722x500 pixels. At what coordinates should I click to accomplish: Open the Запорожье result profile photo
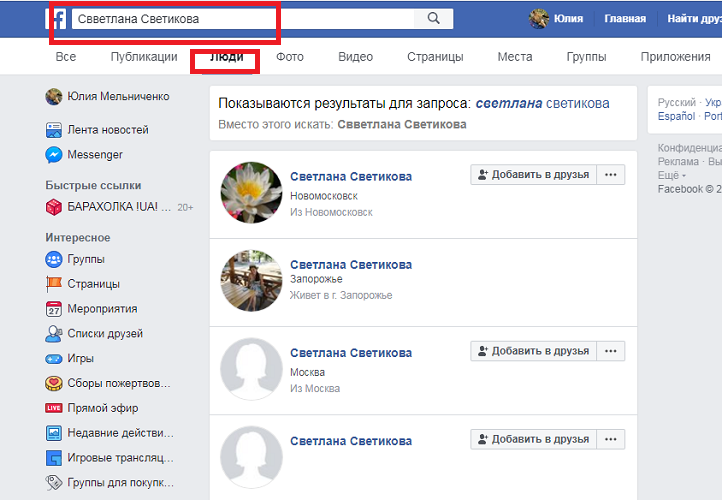251,281
